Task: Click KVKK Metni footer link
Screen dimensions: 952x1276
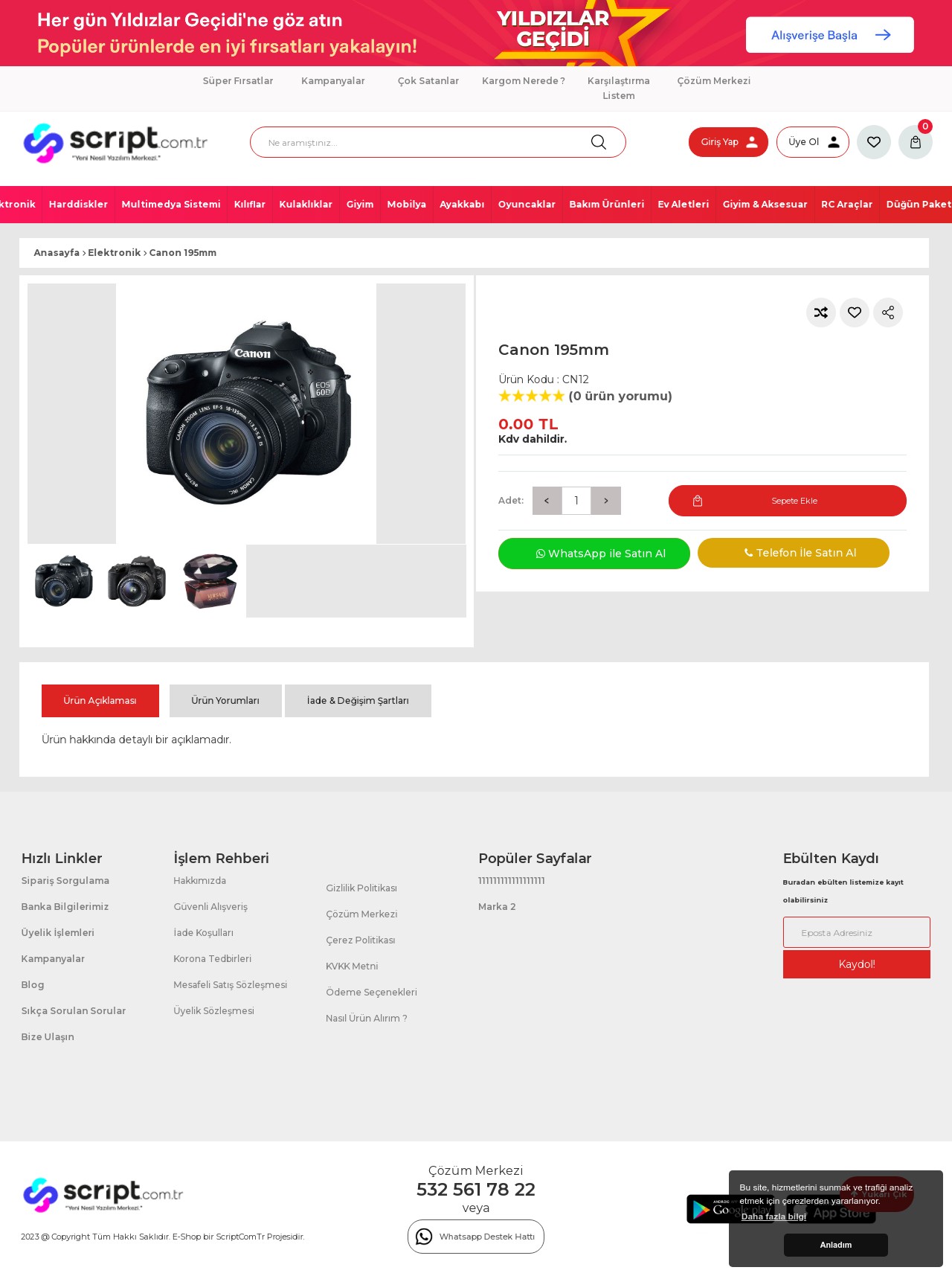Action: [x=352, y=966]
